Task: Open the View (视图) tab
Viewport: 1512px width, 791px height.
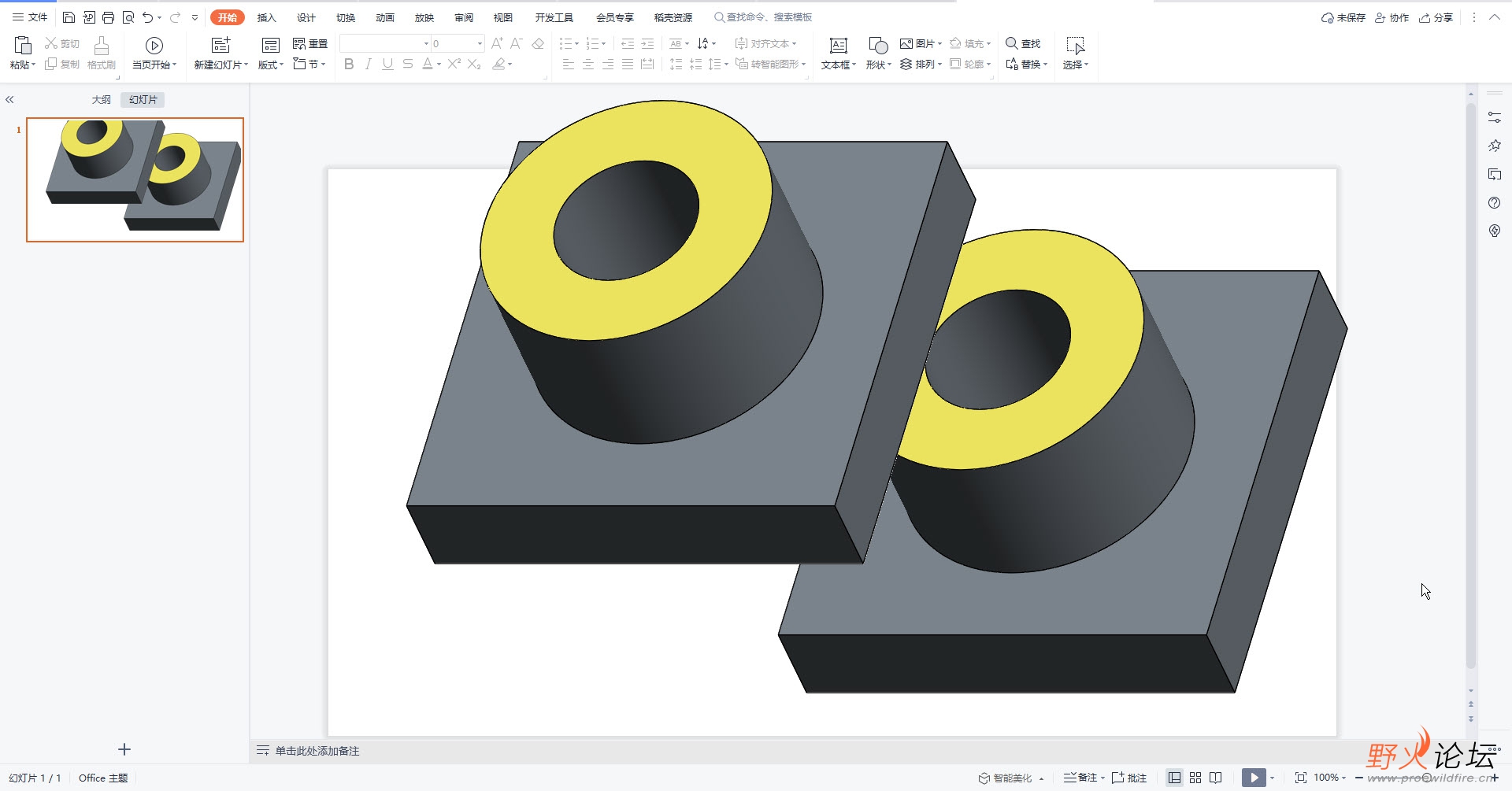Action: (502, 17)
